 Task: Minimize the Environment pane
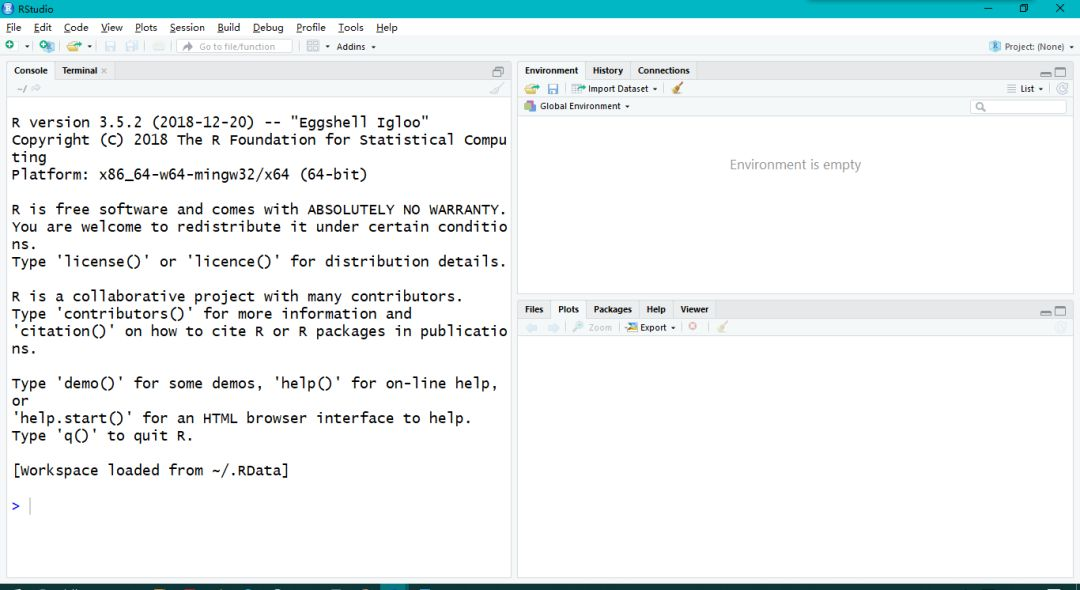pos(1046,73)
